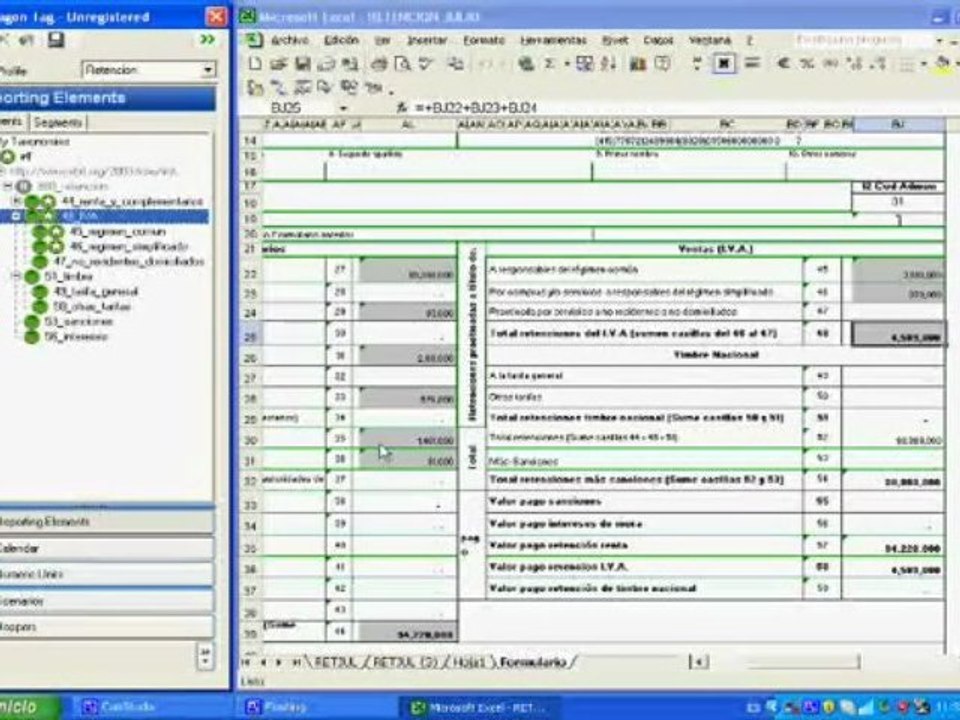The height and width of the screenshot is (720, 960).
Task: Click the first icon in Excel's second toolbar row
Action: [x=255, y=88]
